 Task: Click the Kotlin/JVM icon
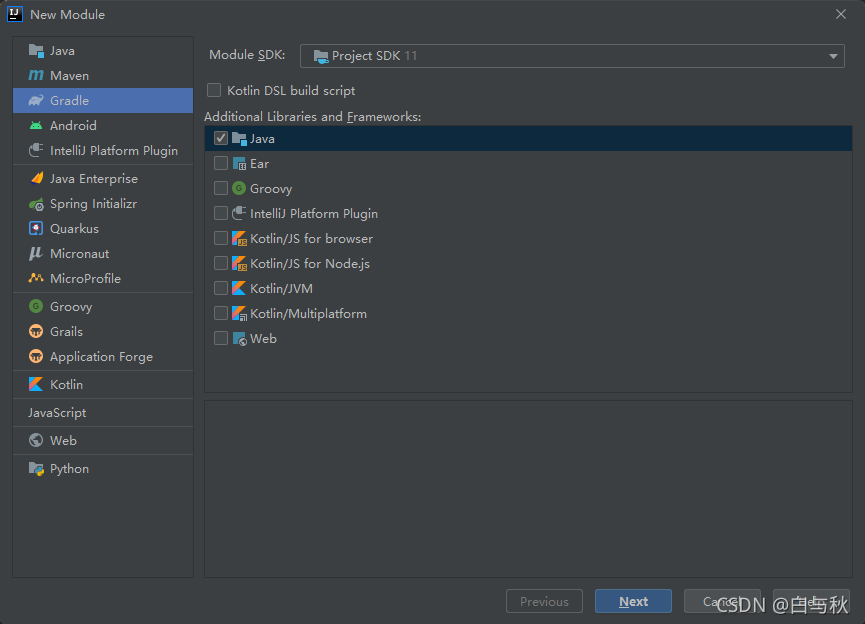(x=239, y=289)
